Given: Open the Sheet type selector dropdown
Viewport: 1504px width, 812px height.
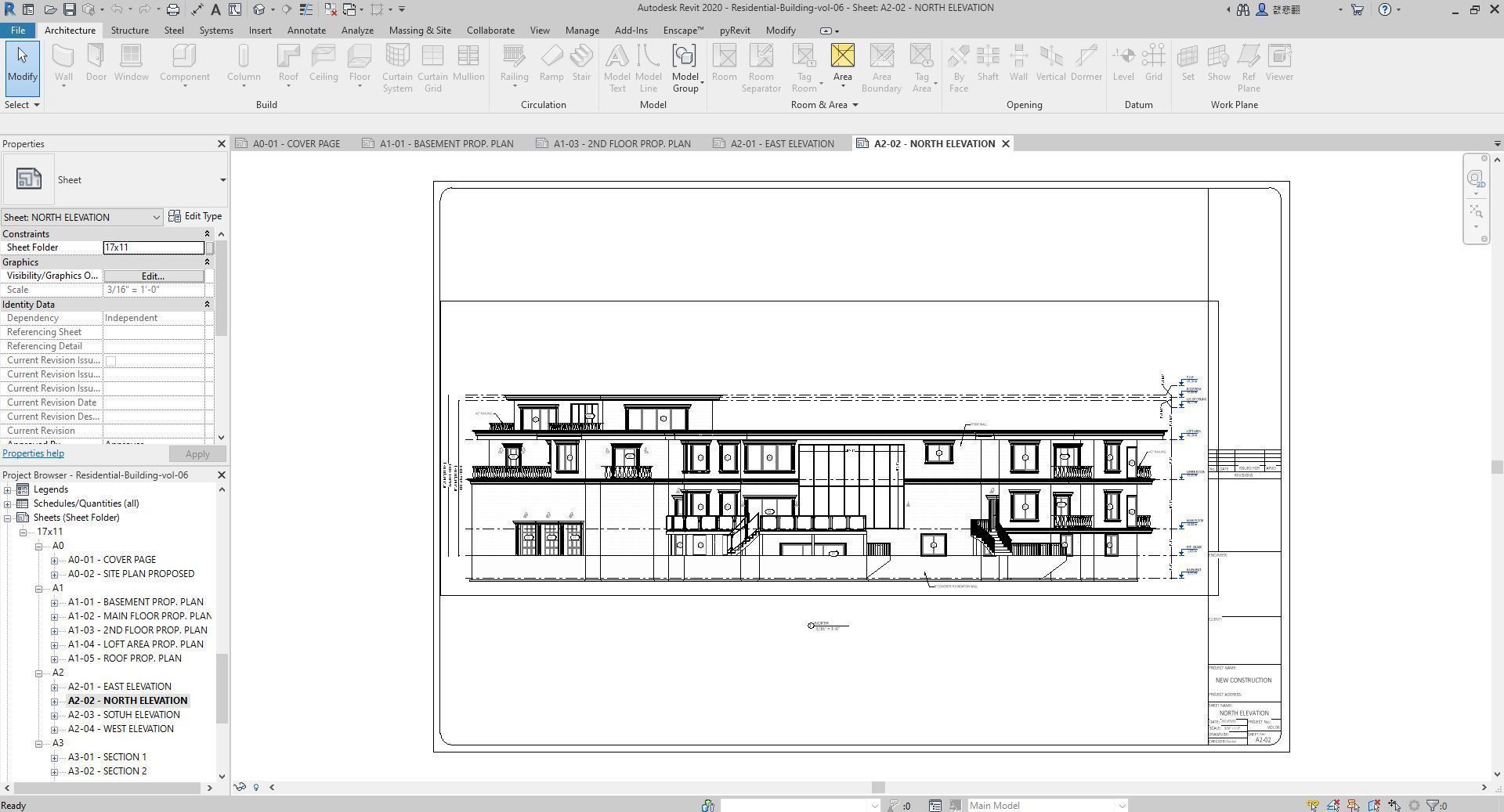Looking at the screenshot, I should click(x=222, y=180).
